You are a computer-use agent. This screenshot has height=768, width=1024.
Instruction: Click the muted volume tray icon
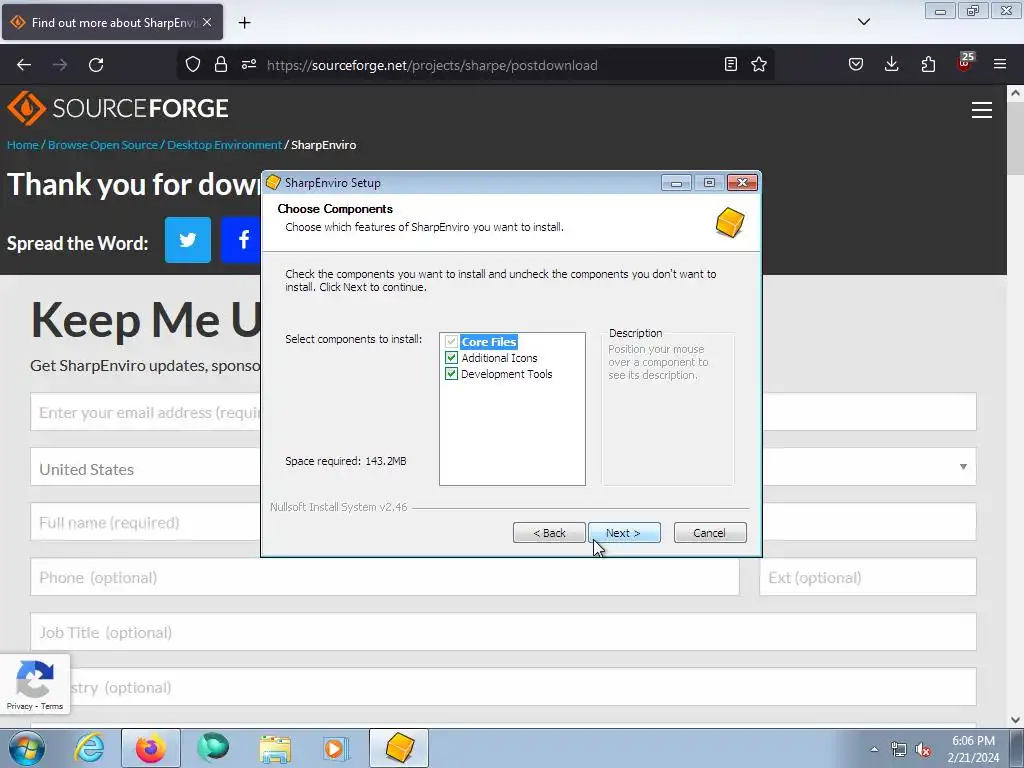point(923,750)
